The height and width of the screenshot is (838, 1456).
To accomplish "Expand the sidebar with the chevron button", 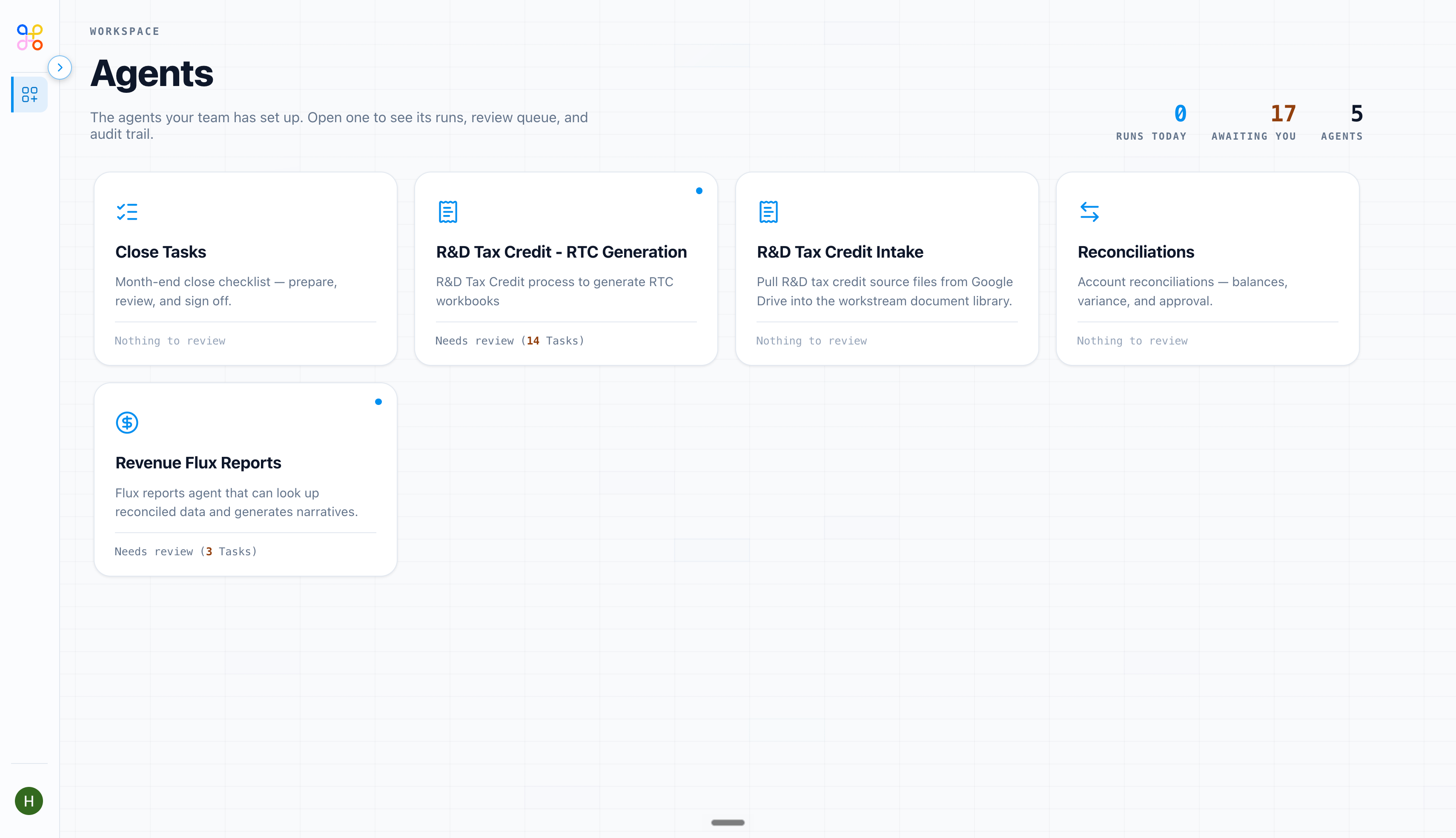I will coord(60,67).
